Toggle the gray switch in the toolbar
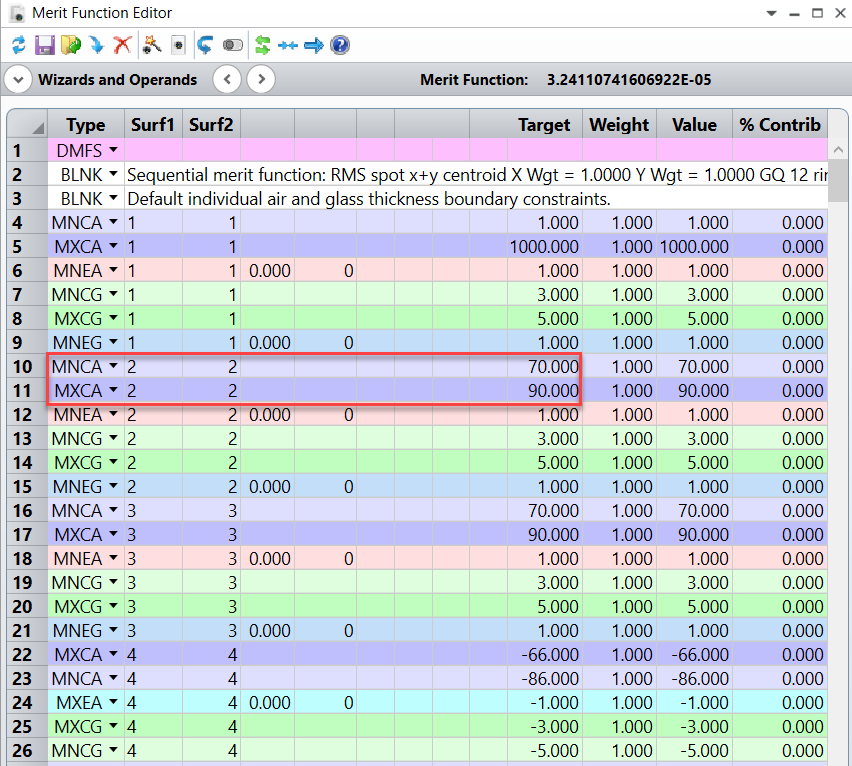852x766 pixels. pyautogui.click(x=233, y=45)
